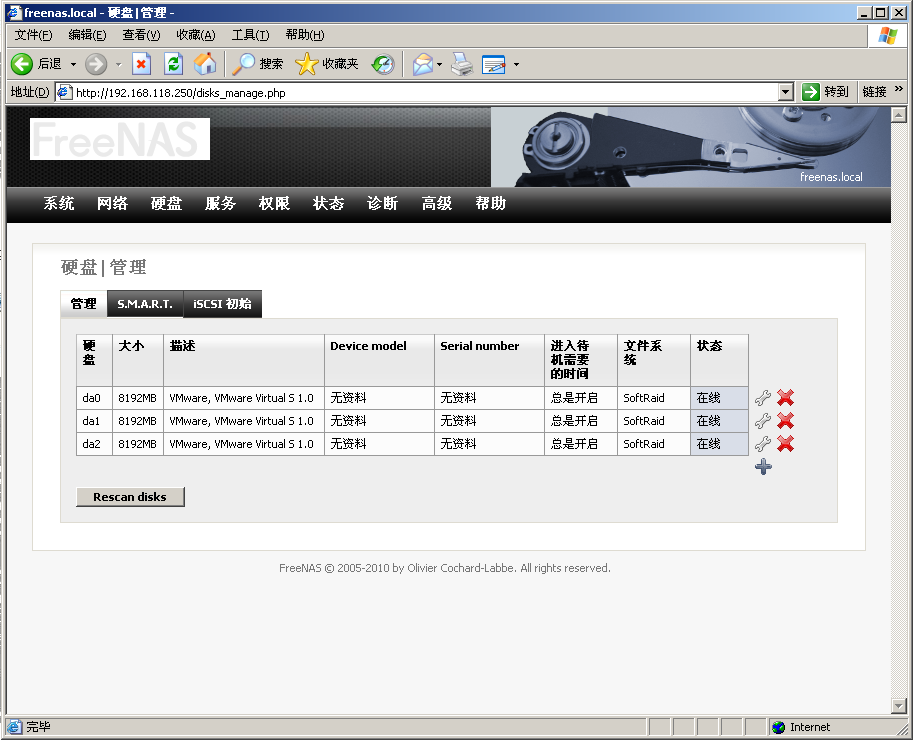Go to Home page icon

point(205,64)
